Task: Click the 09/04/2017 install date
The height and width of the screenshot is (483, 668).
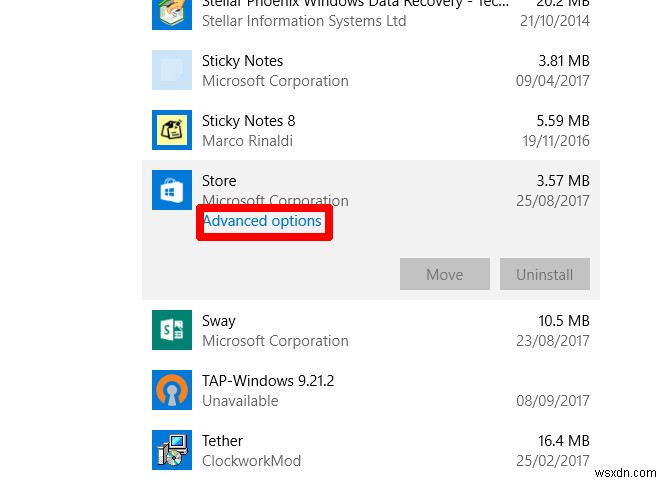Action: (553, 81)
